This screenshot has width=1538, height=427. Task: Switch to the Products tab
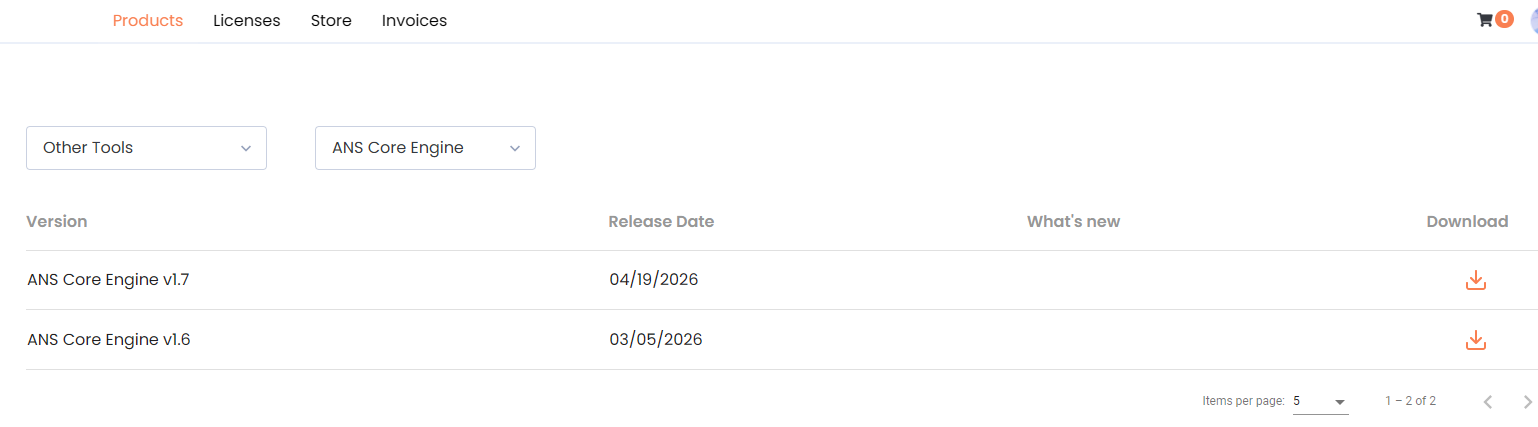[x=148, y=20]
